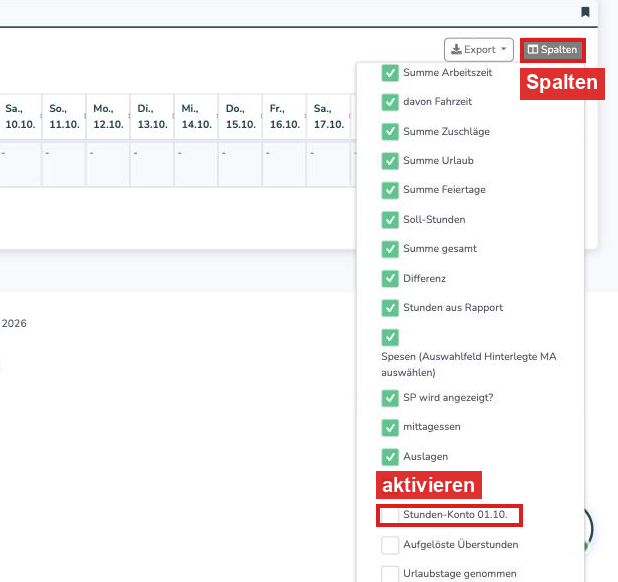Screen dimensions: 618x582
Task: Toggle the Spesen Auswahlfeld checkbox
Action: [x=390, y=337]
